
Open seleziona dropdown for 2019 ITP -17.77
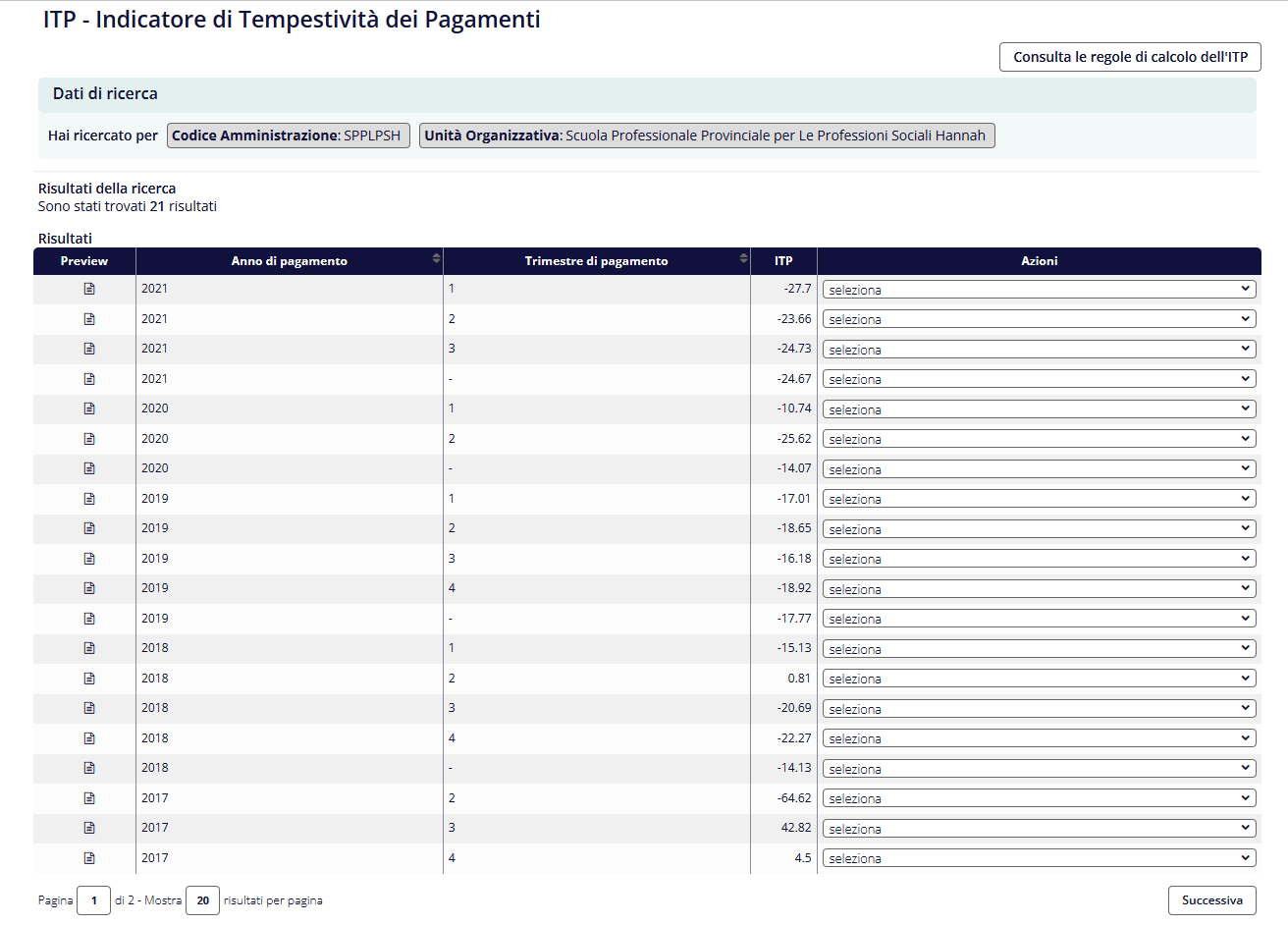(1039, 619)
